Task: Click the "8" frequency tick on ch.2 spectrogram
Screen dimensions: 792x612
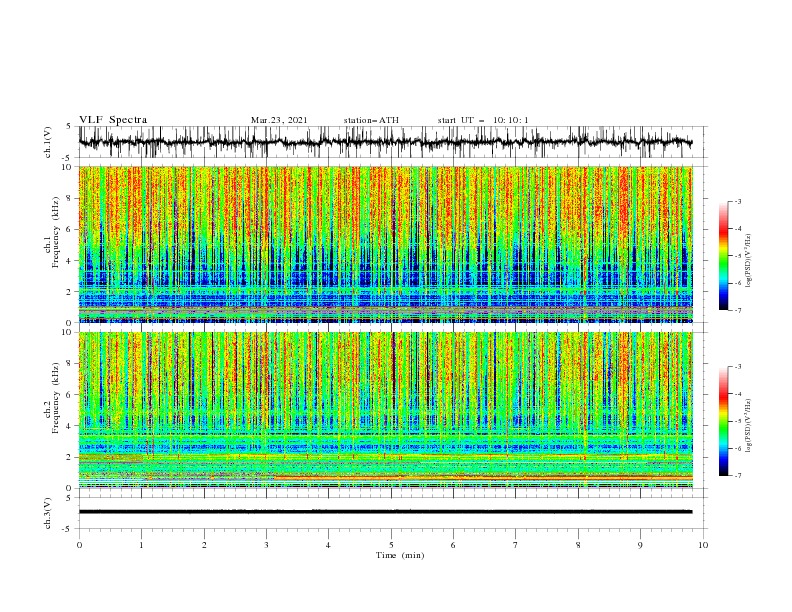Action: (70, 364)
